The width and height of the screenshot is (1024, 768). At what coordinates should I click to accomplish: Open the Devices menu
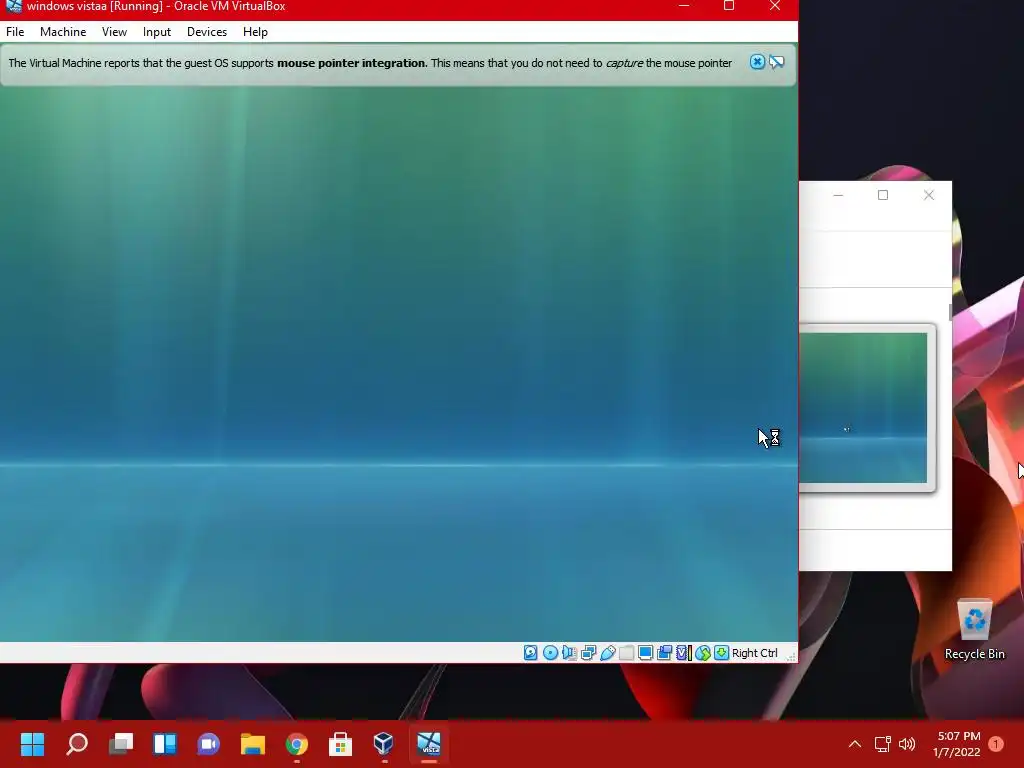[x=207, y=32]
